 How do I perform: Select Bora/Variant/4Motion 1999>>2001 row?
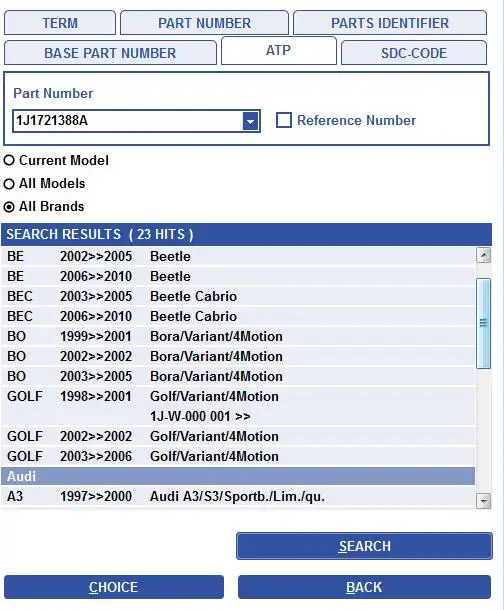pyautogui.click(x=238, y=337)
